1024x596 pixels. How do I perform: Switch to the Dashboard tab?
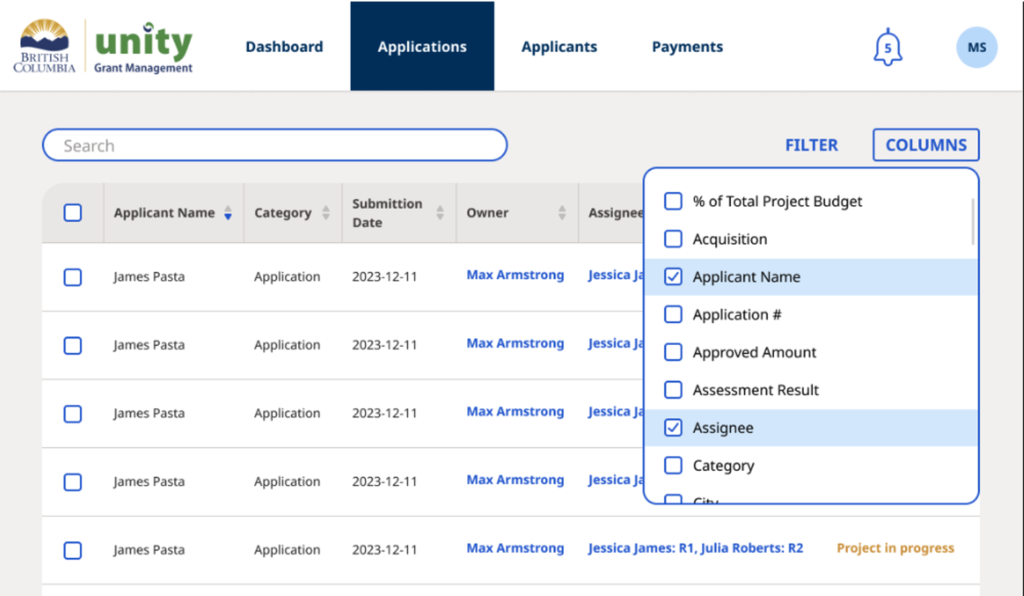tap(284, 46)
